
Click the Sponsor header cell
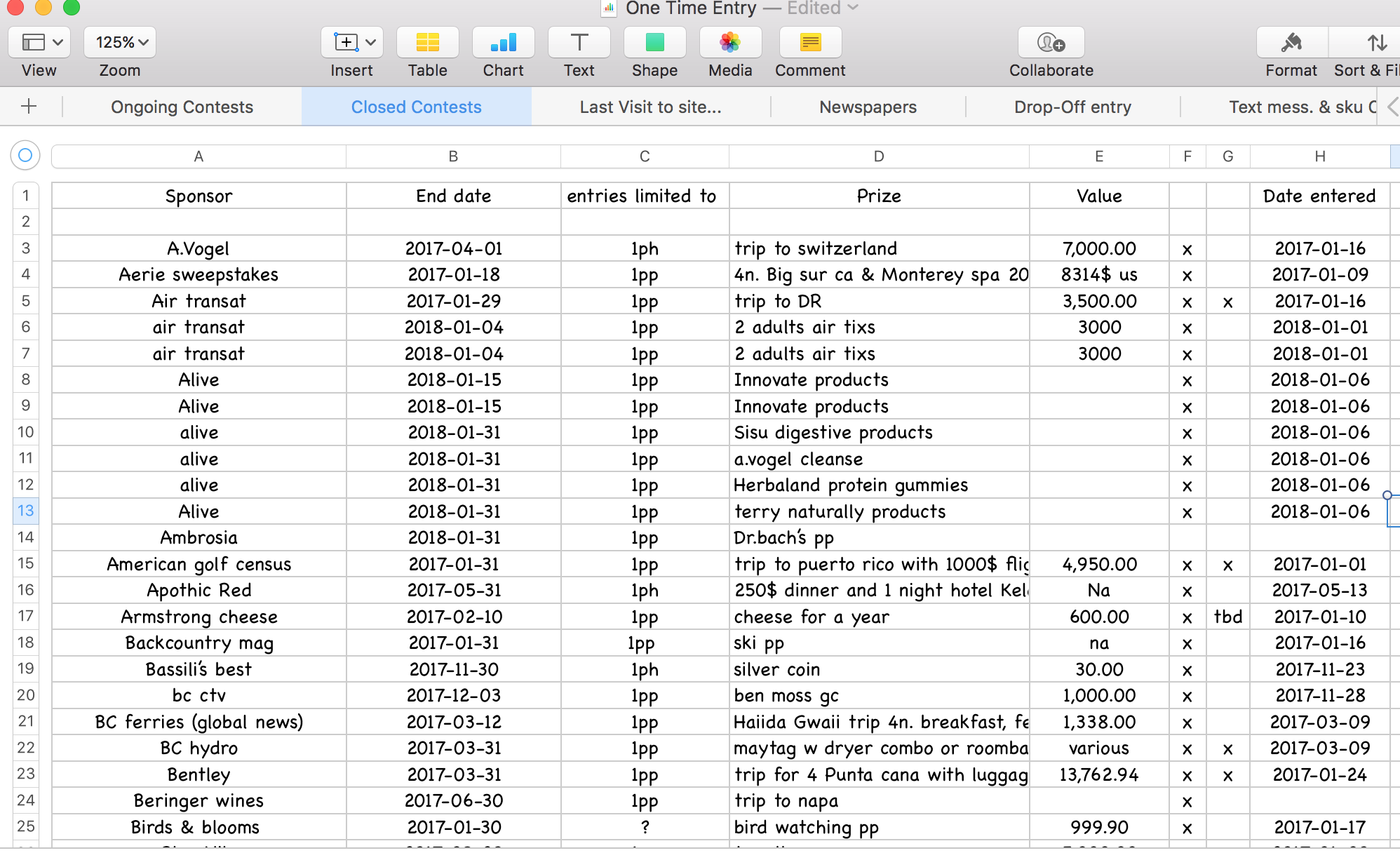(199, 196)
